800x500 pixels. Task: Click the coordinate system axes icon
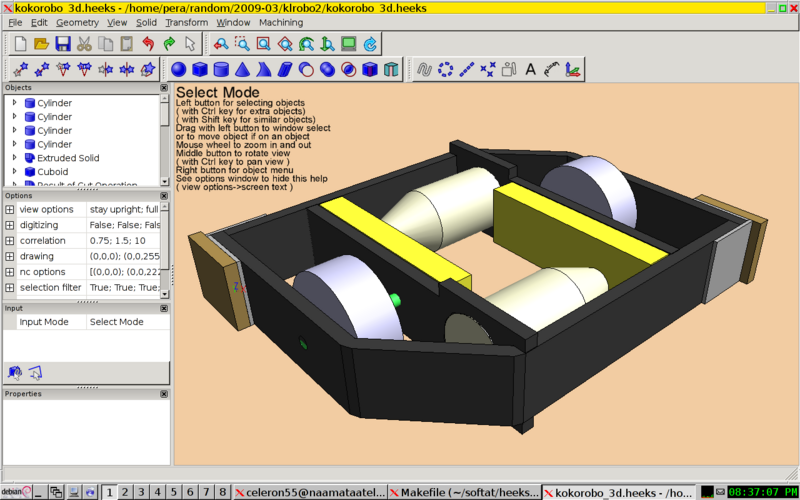click(573, 70)
